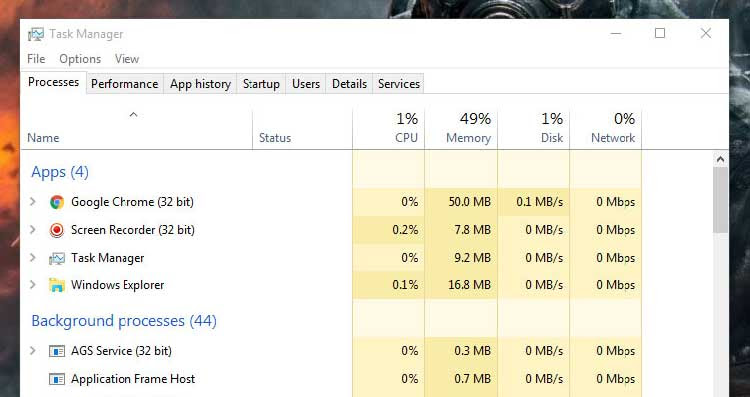The image size is (750, 397).
Task: Switch to the Startup tab
Action: point(261,84)
